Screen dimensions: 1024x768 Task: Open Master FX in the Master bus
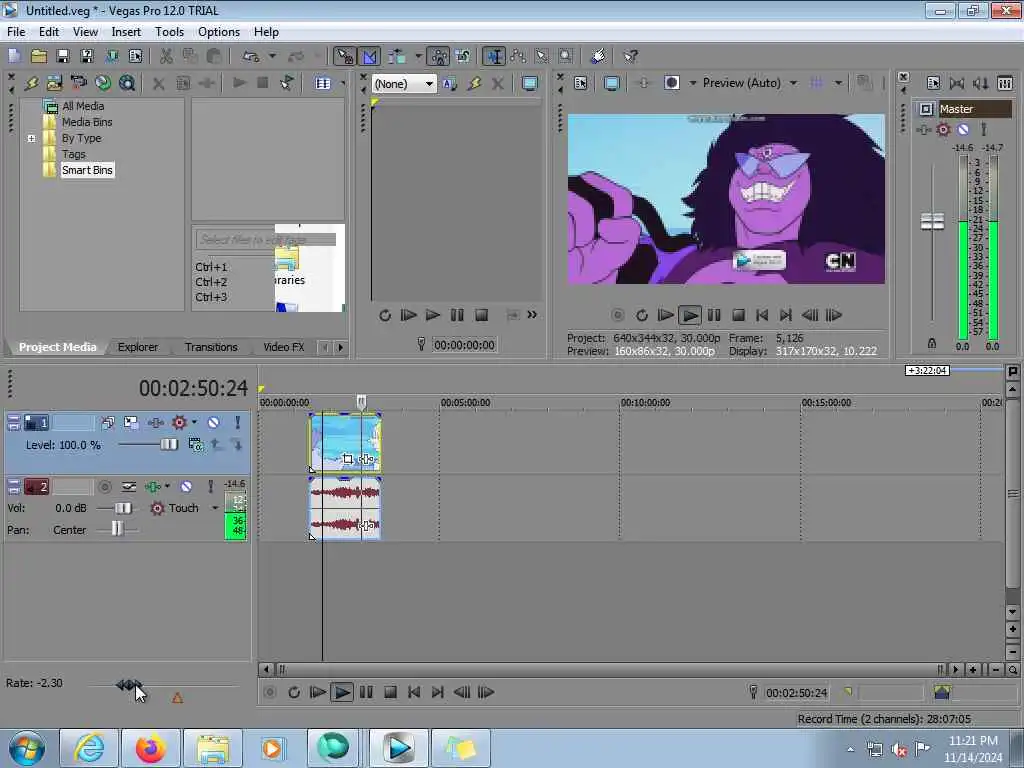923,129
